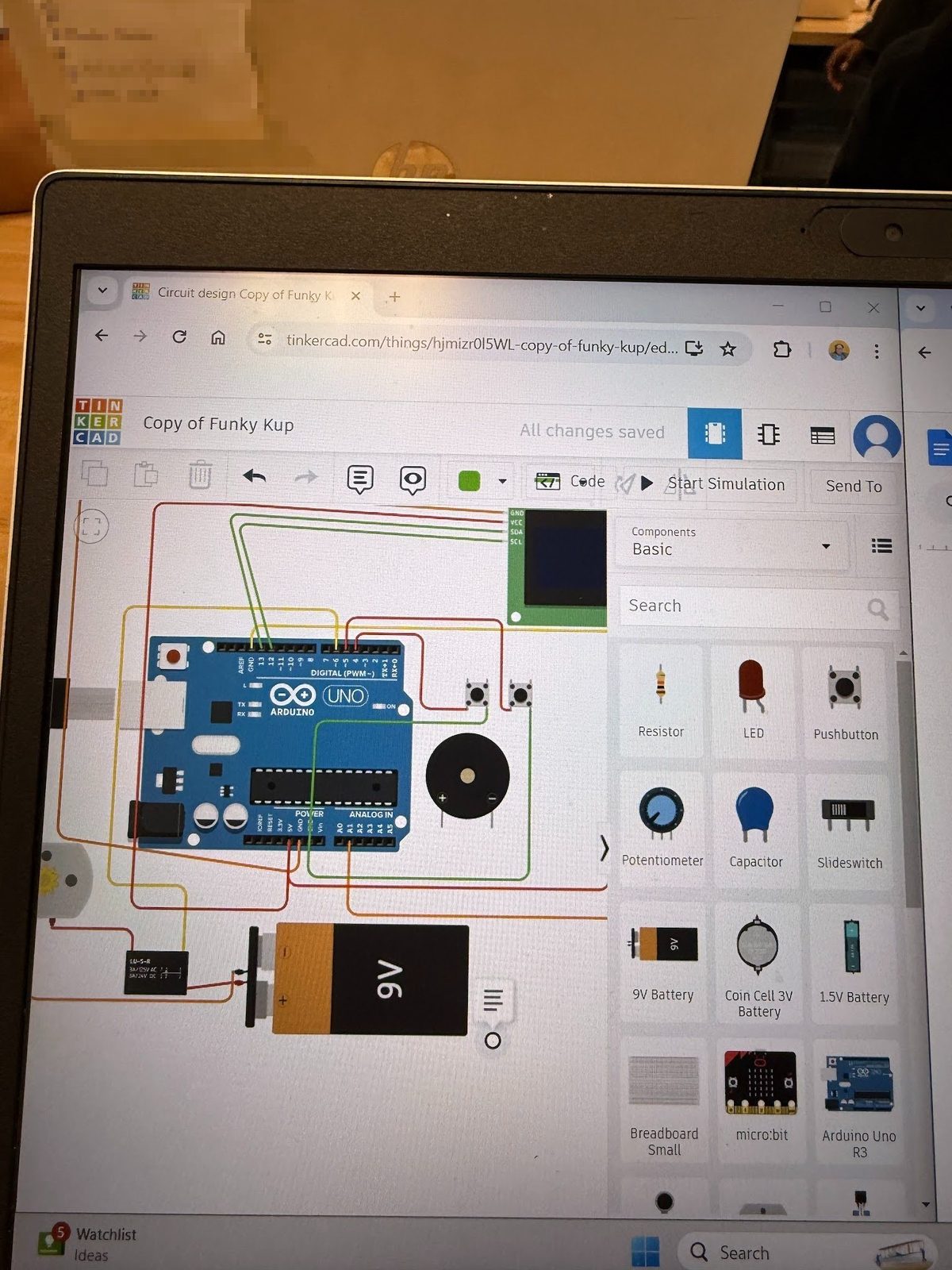Image resolution: width=952 pixels, height=1270 pixels.
Task: Select the left pushbutton on canvas
Action: pos(476,695)
